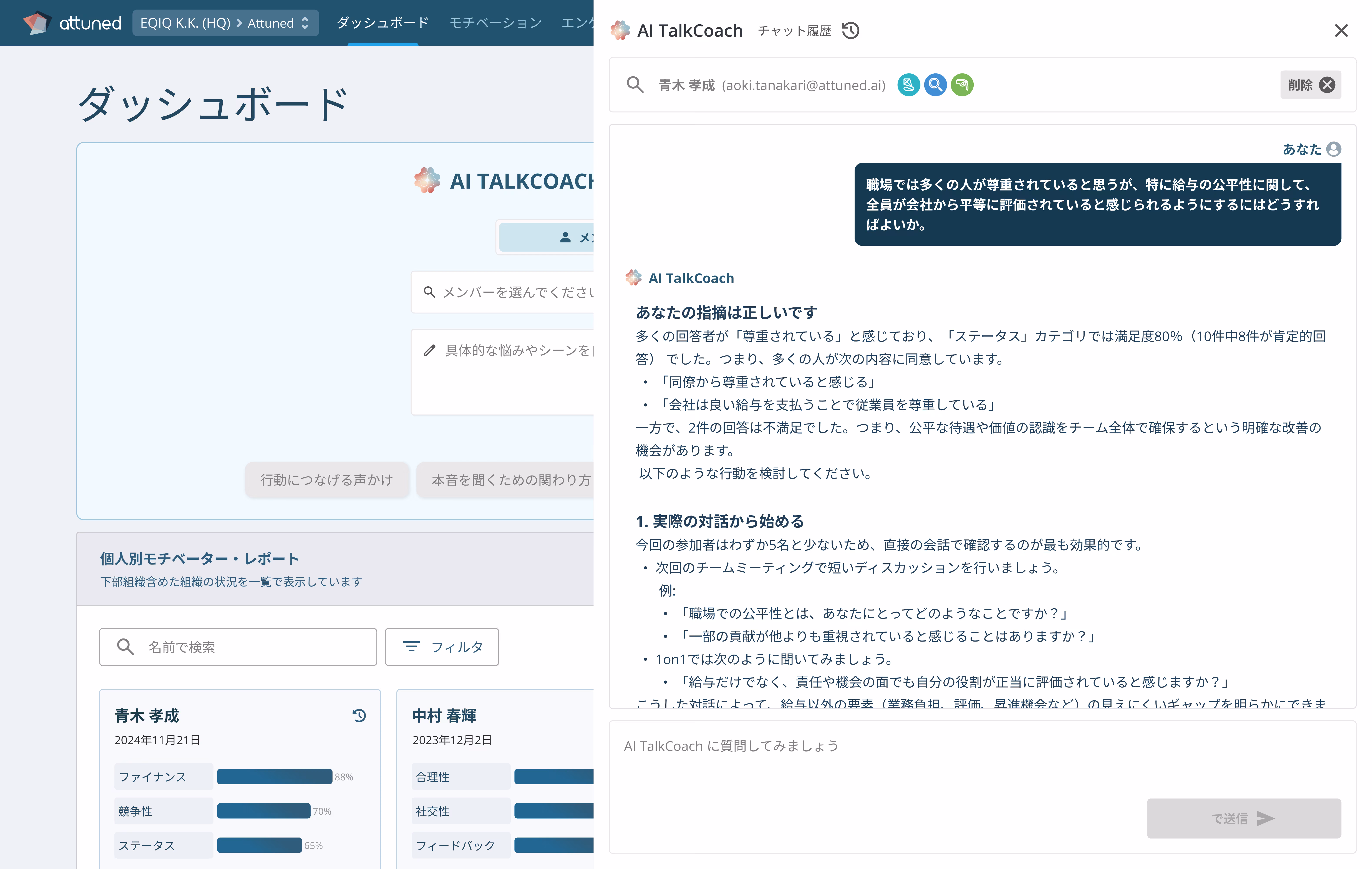Open the フィルタ filter button
1372x869 pixels.
tap(442, 647)
